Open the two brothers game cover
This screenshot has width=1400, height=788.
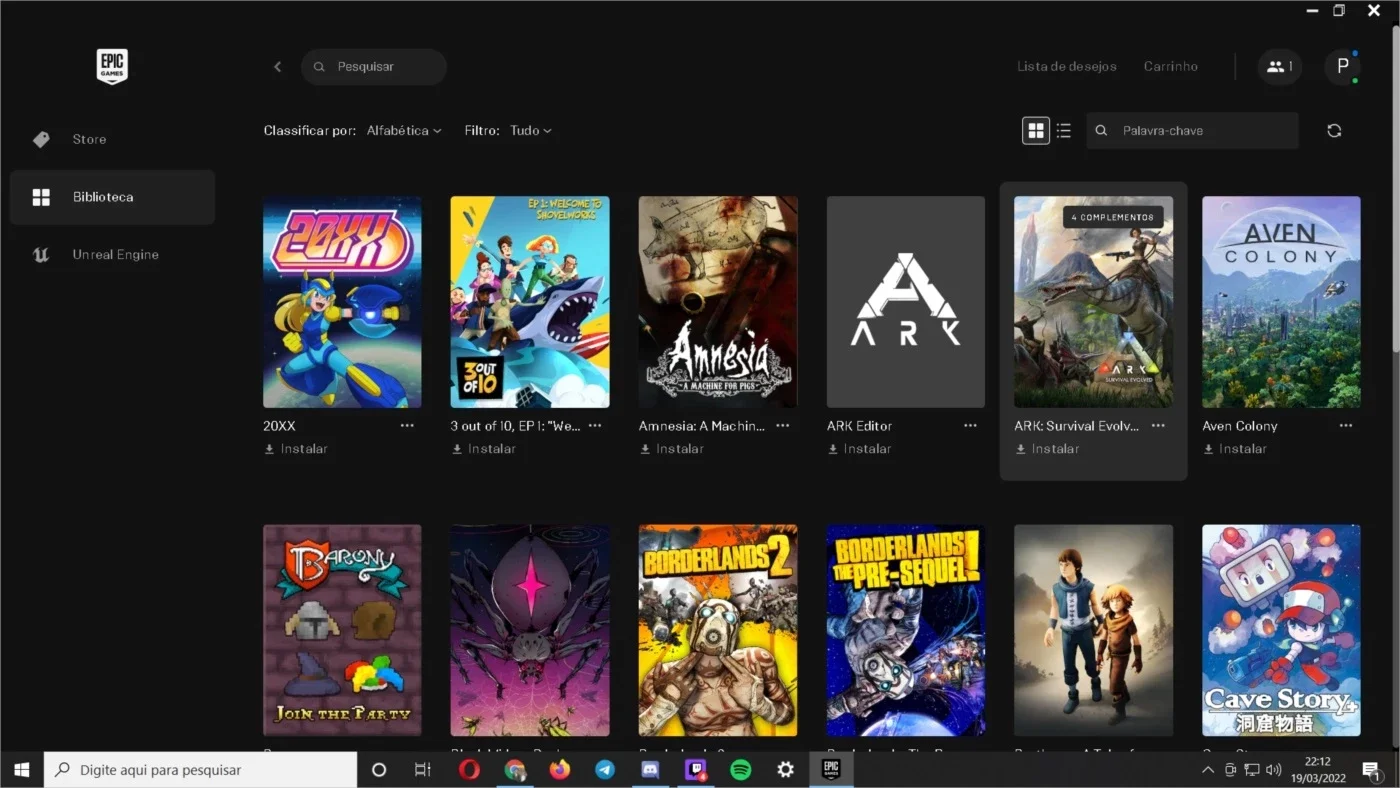point(1094,631)
